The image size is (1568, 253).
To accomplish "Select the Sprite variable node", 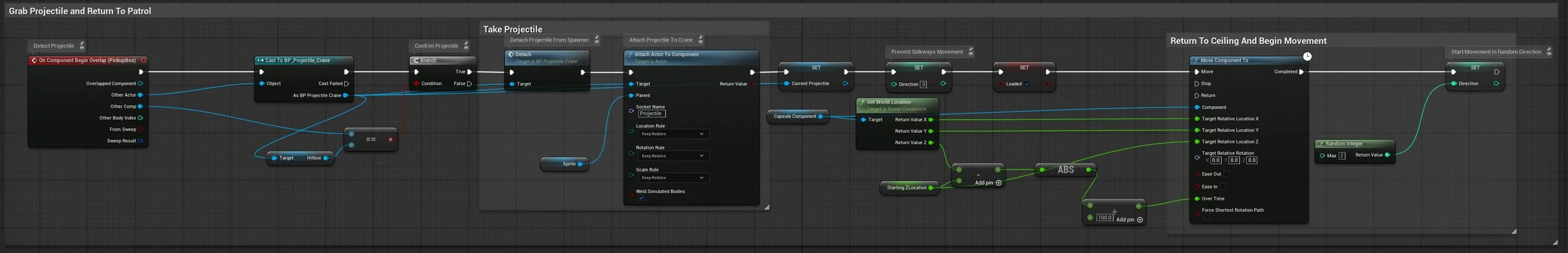I will coord(564,164).
